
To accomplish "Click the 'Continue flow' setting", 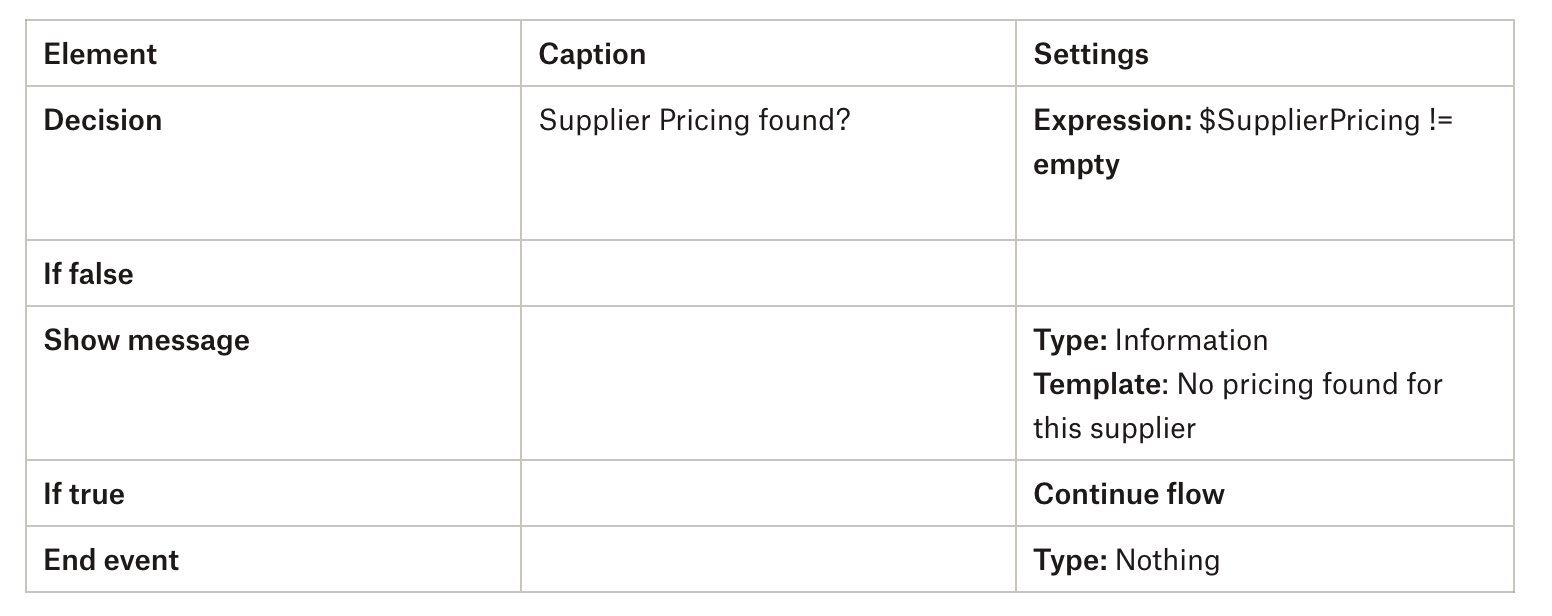I will tap(1128, 494).
